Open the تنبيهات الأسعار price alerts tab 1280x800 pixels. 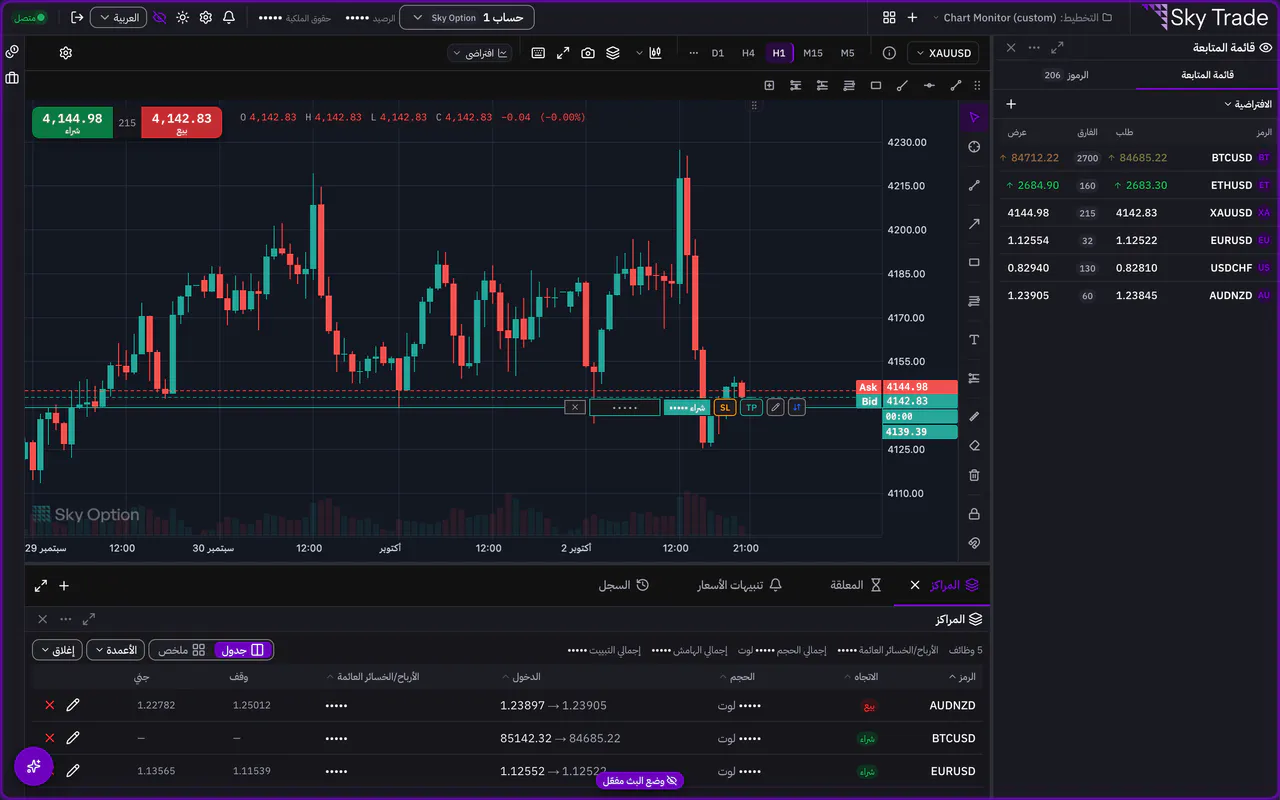739,585
